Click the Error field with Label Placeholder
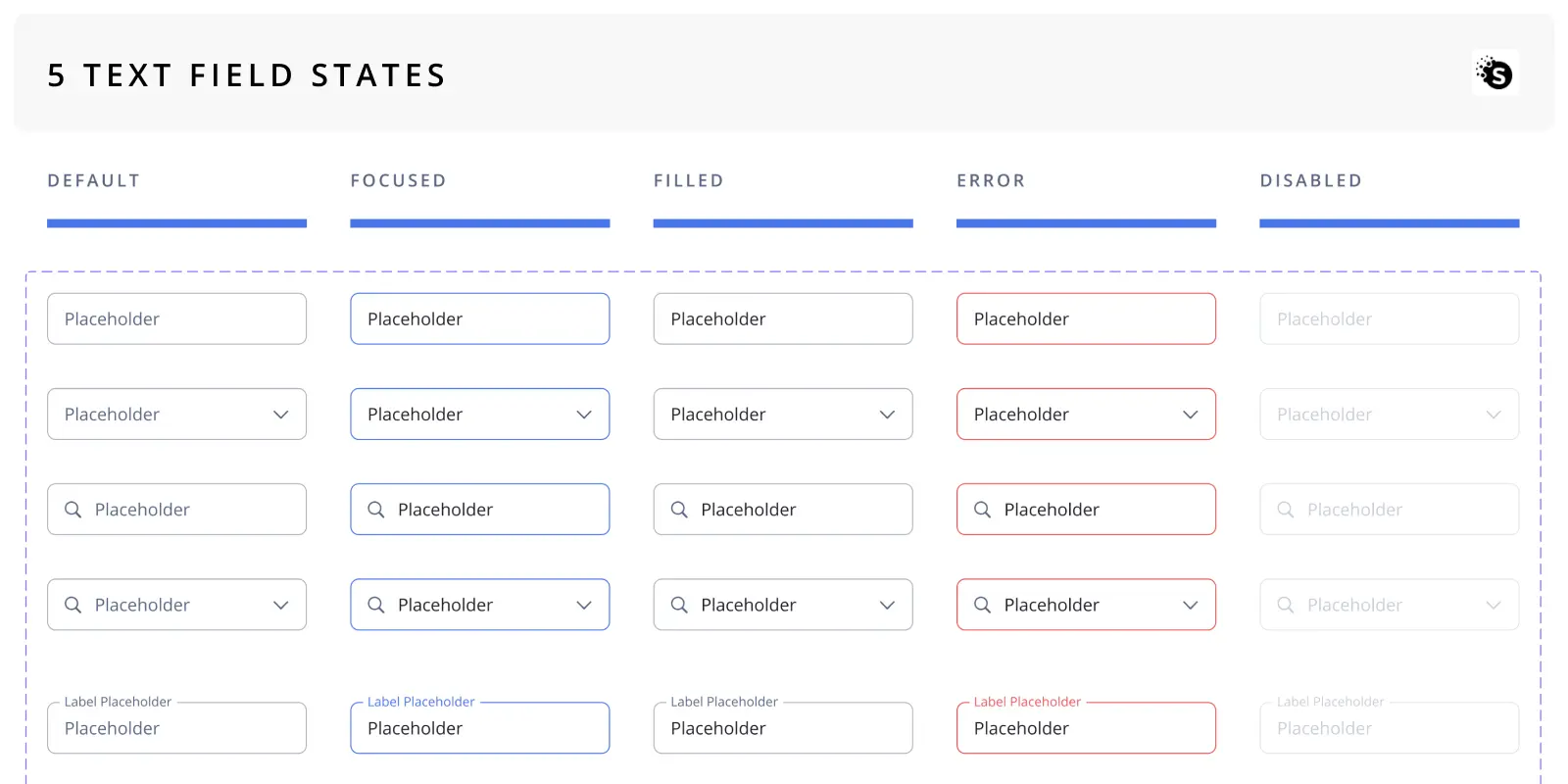1568x784 pixels. (x=1086, y=727)
